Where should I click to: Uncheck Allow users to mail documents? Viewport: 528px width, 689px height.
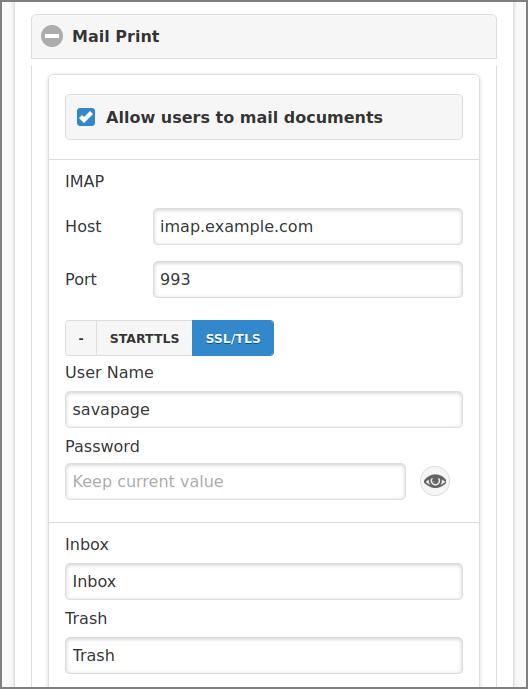coord(86,117)
